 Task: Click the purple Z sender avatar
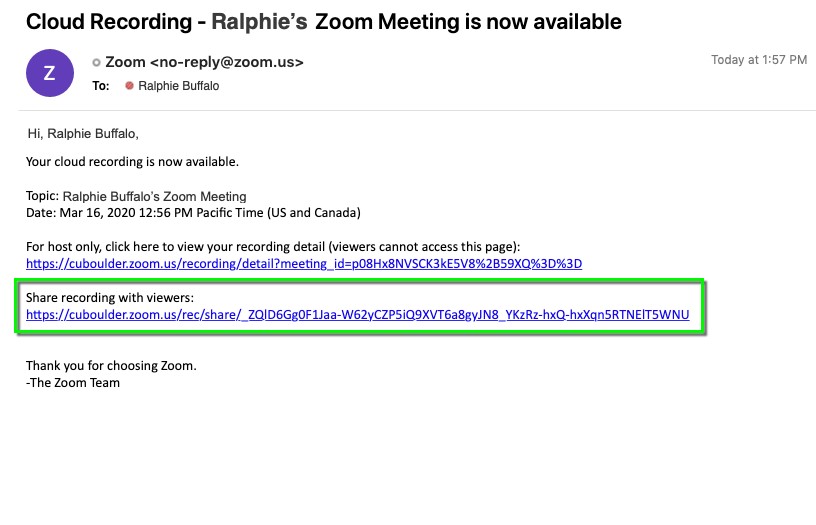[50, 72]
